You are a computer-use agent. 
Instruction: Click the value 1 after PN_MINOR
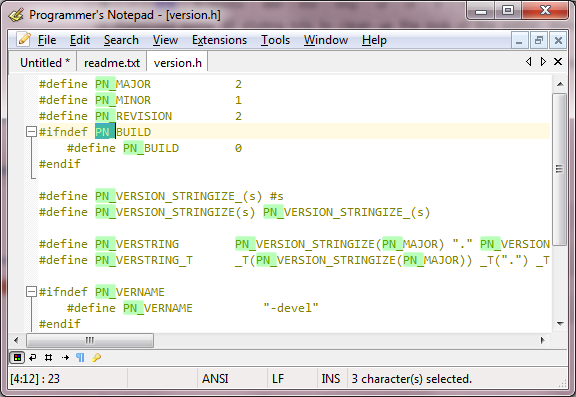click(238, 100)
